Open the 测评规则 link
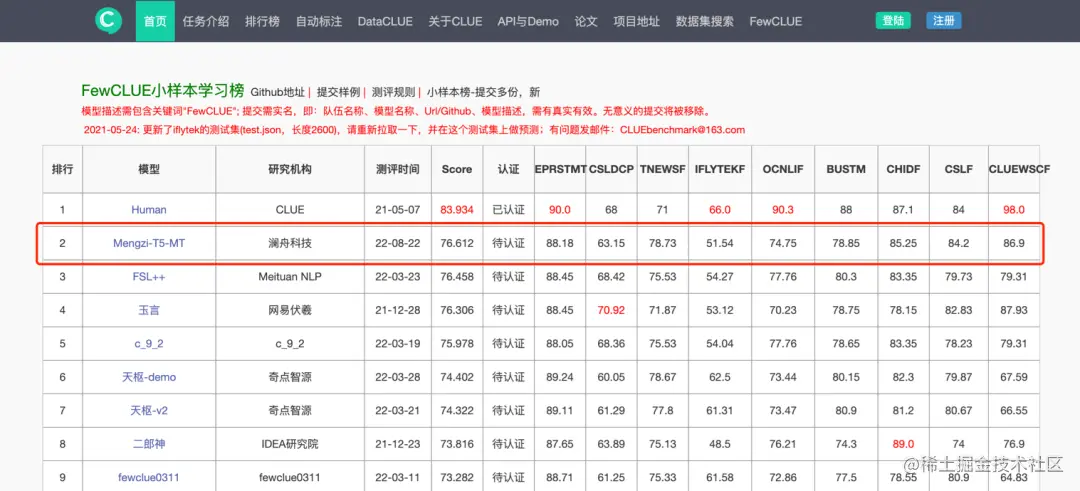 [393, 92]
